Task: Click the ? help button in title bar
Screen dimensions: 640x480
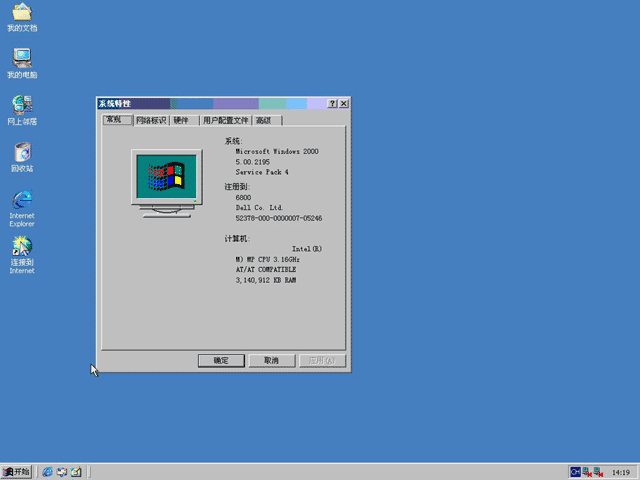Action: [x=332, y=104]
